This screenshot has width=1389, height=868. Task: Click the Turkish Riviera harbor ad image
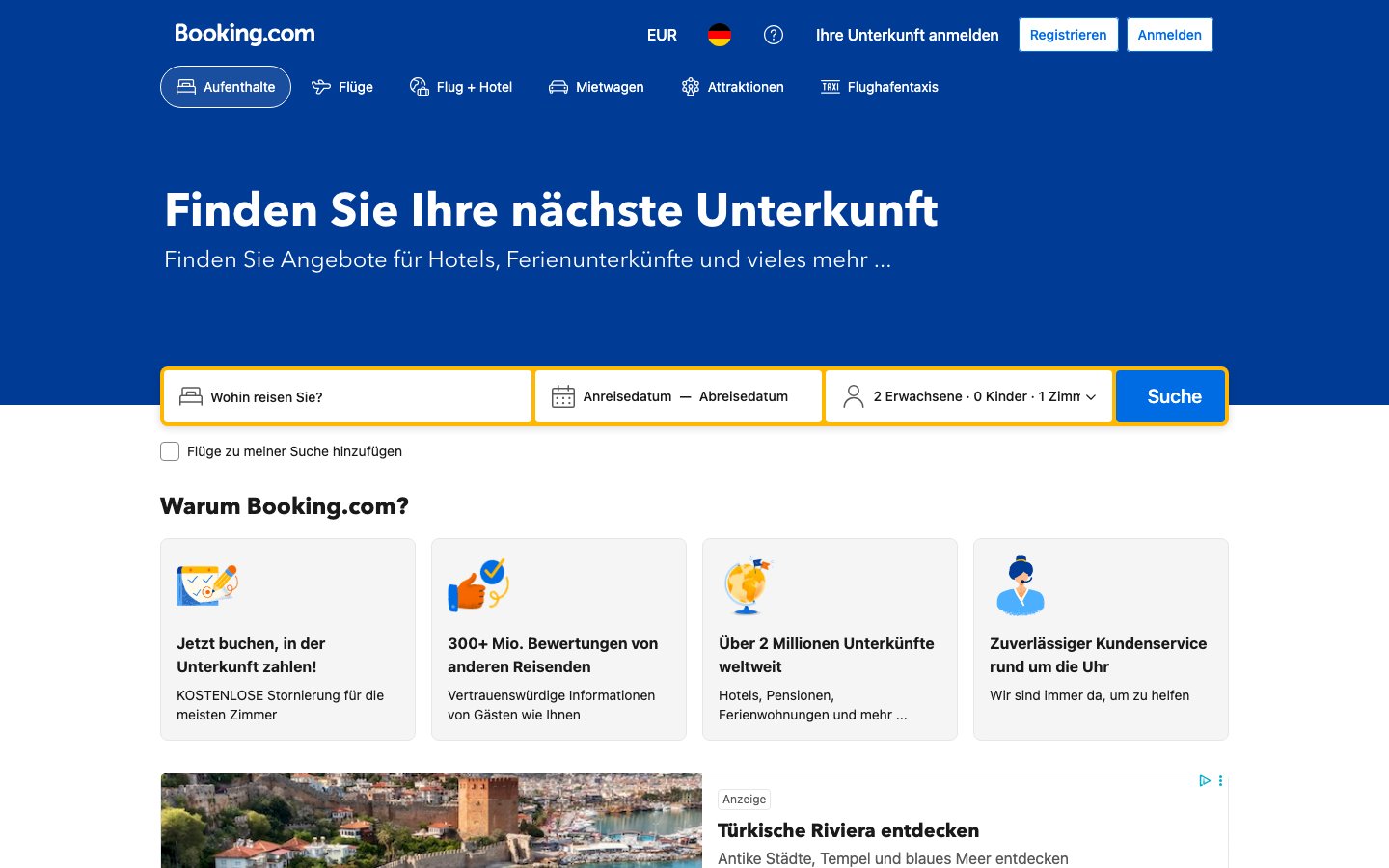[x=431, y=821]
